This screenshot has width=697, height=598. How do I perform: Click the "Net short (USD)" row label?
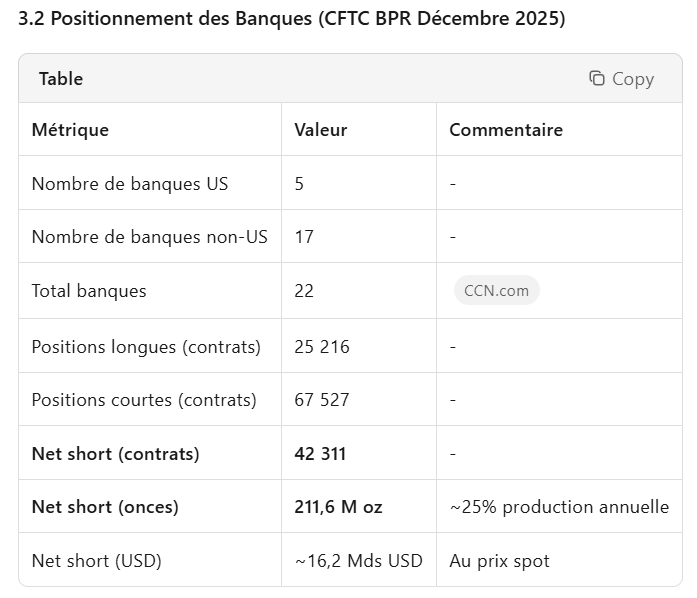tap(96, 561)
